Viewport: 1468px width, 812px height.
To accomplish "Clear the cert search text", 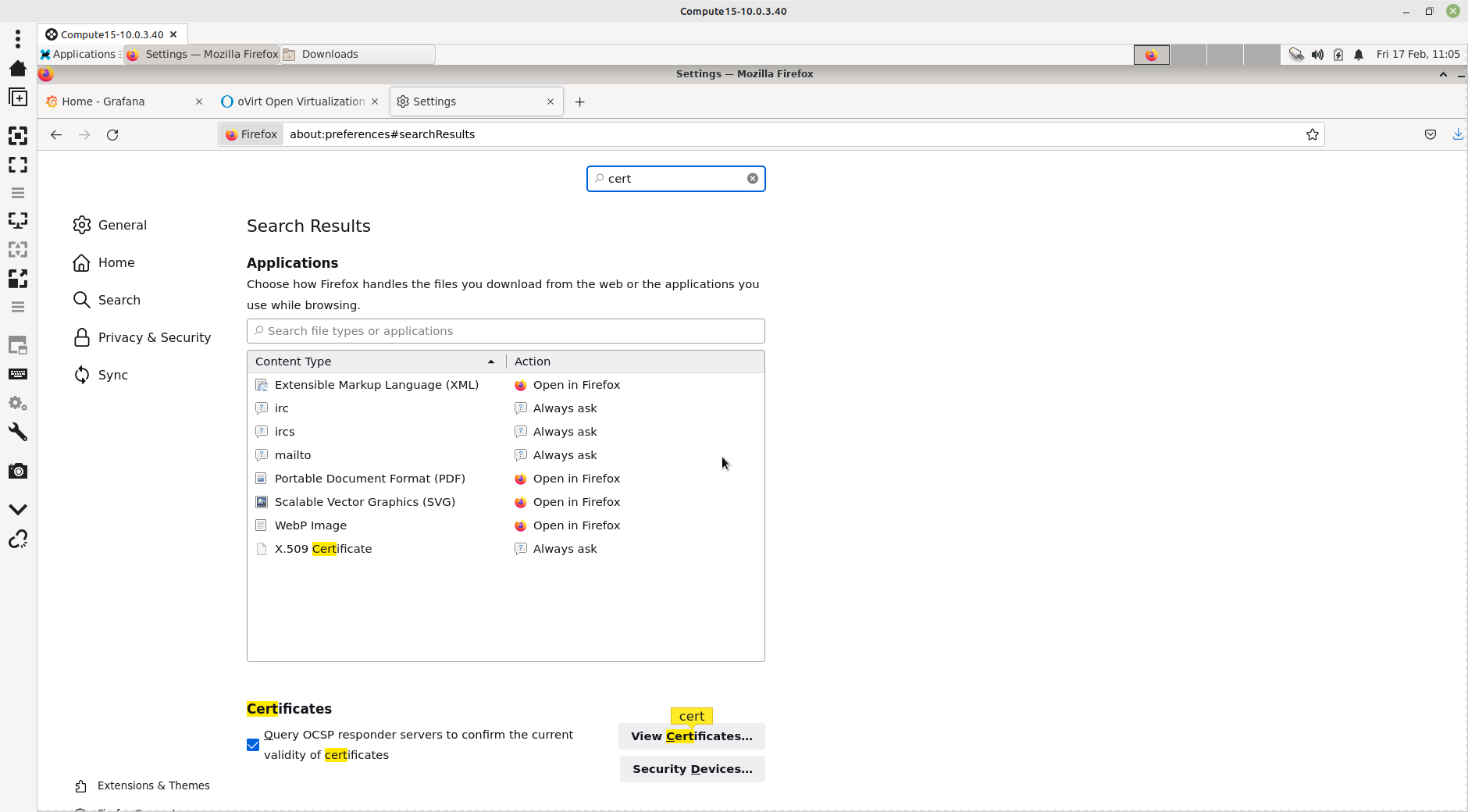I will 752,179.
